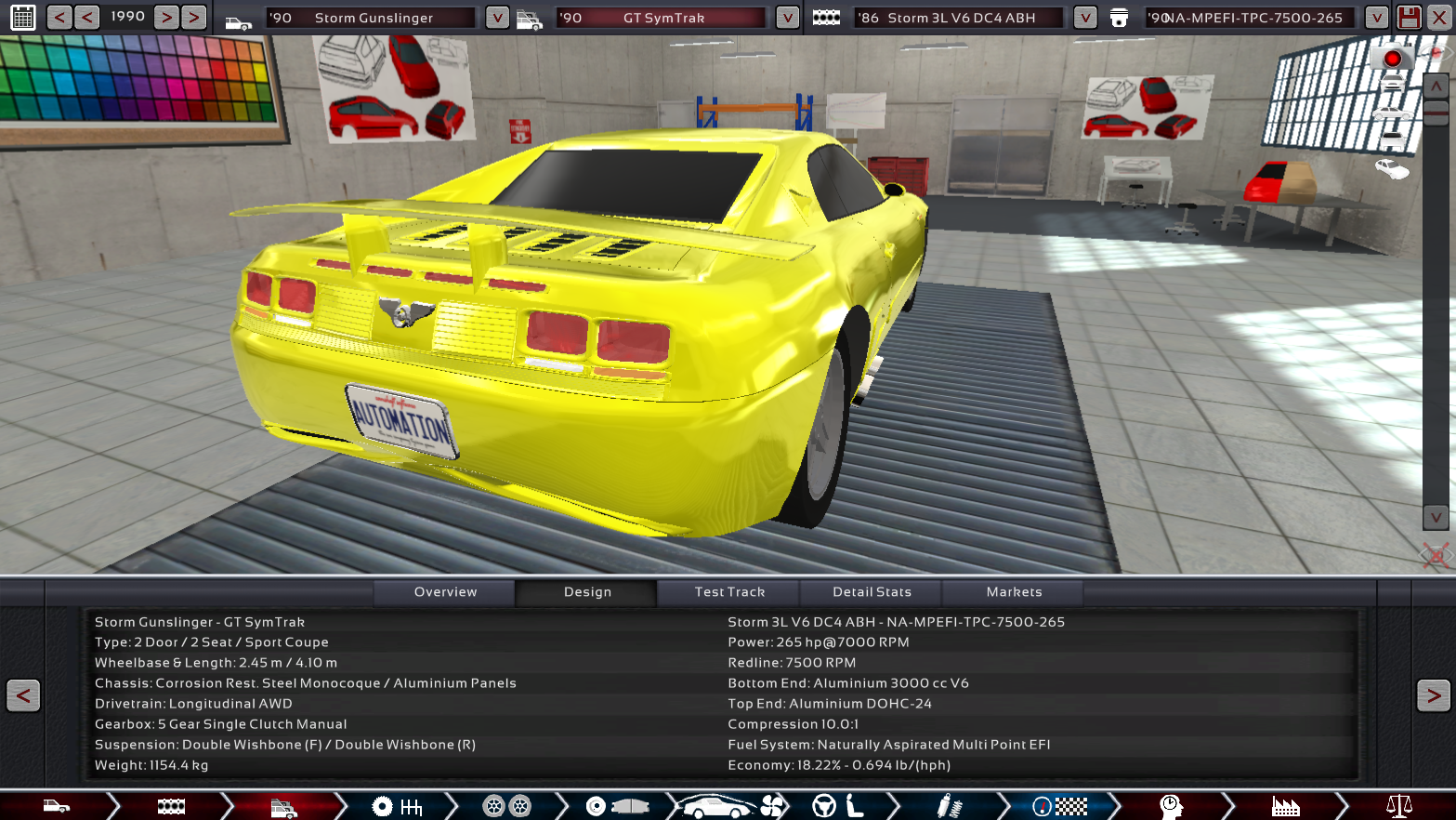Switch to front camera view of car
1456x820 pixels.
click(x=1391, y=86)
